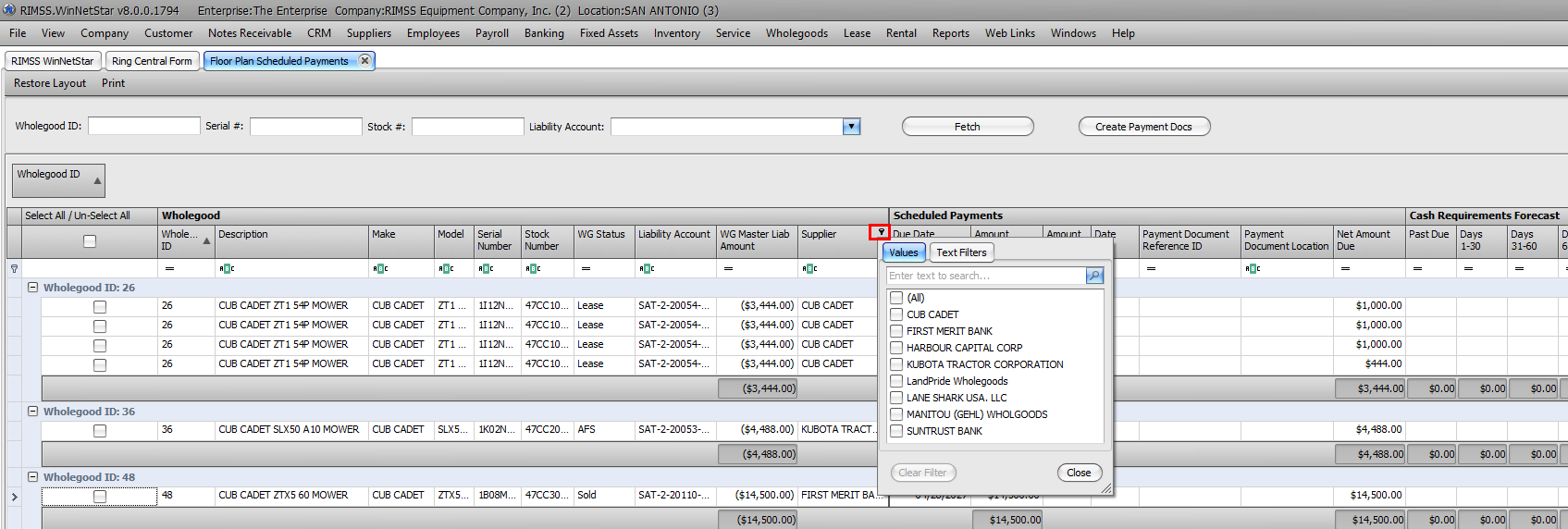This screenshot has height=529, width=1568.
Task: Click the Fetch button
Action: tap(968, 127)
